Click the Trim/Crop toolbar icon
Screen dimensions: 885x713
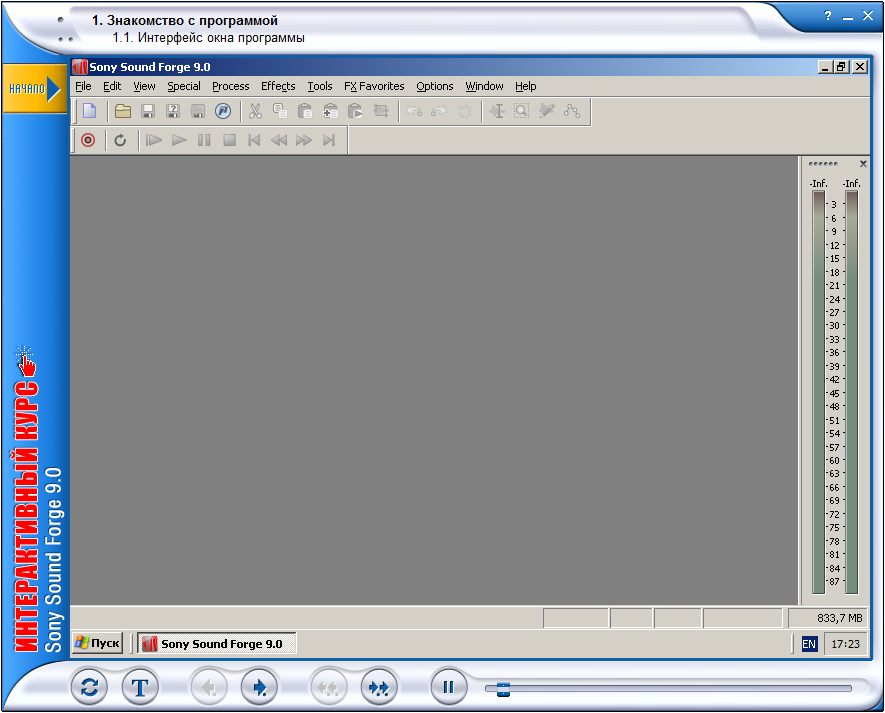(381, 111)
